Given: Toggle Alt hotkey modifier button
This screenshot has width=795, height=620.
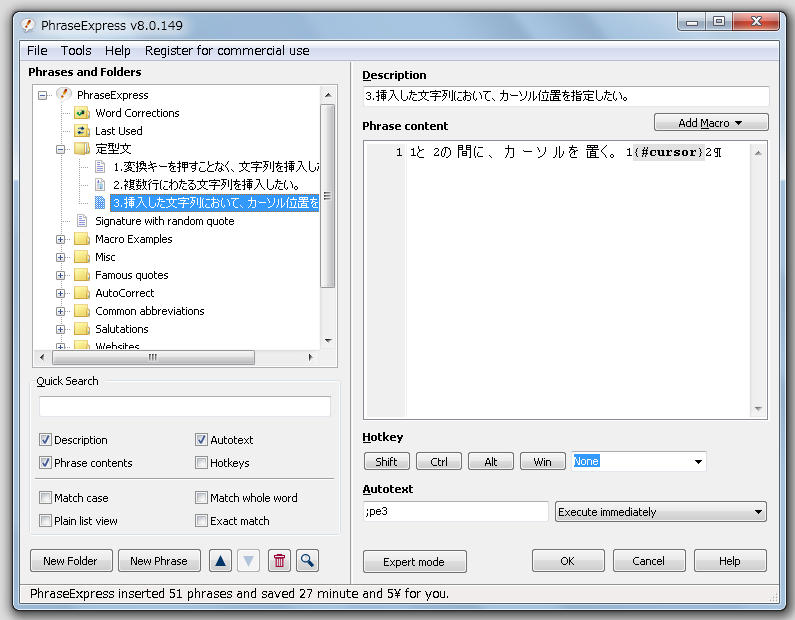Looking at the screenshot, I should pos(491,461).
